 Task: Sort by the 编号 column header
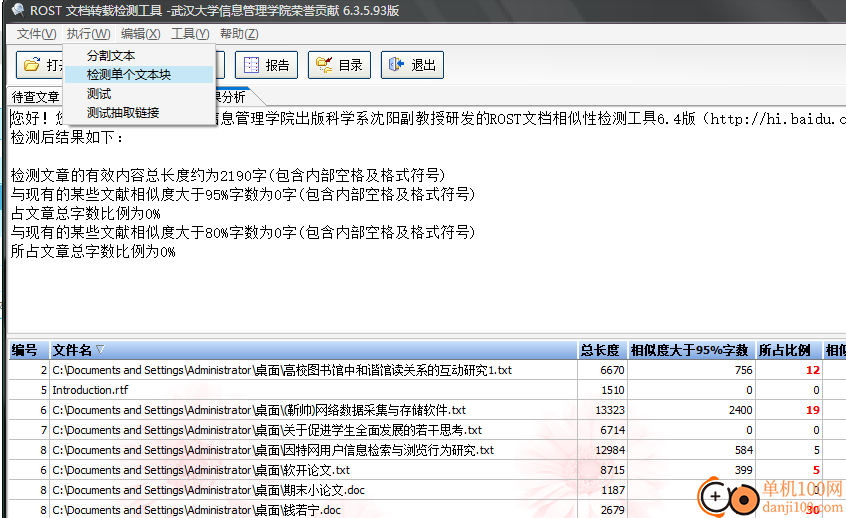tap(29, 351)
